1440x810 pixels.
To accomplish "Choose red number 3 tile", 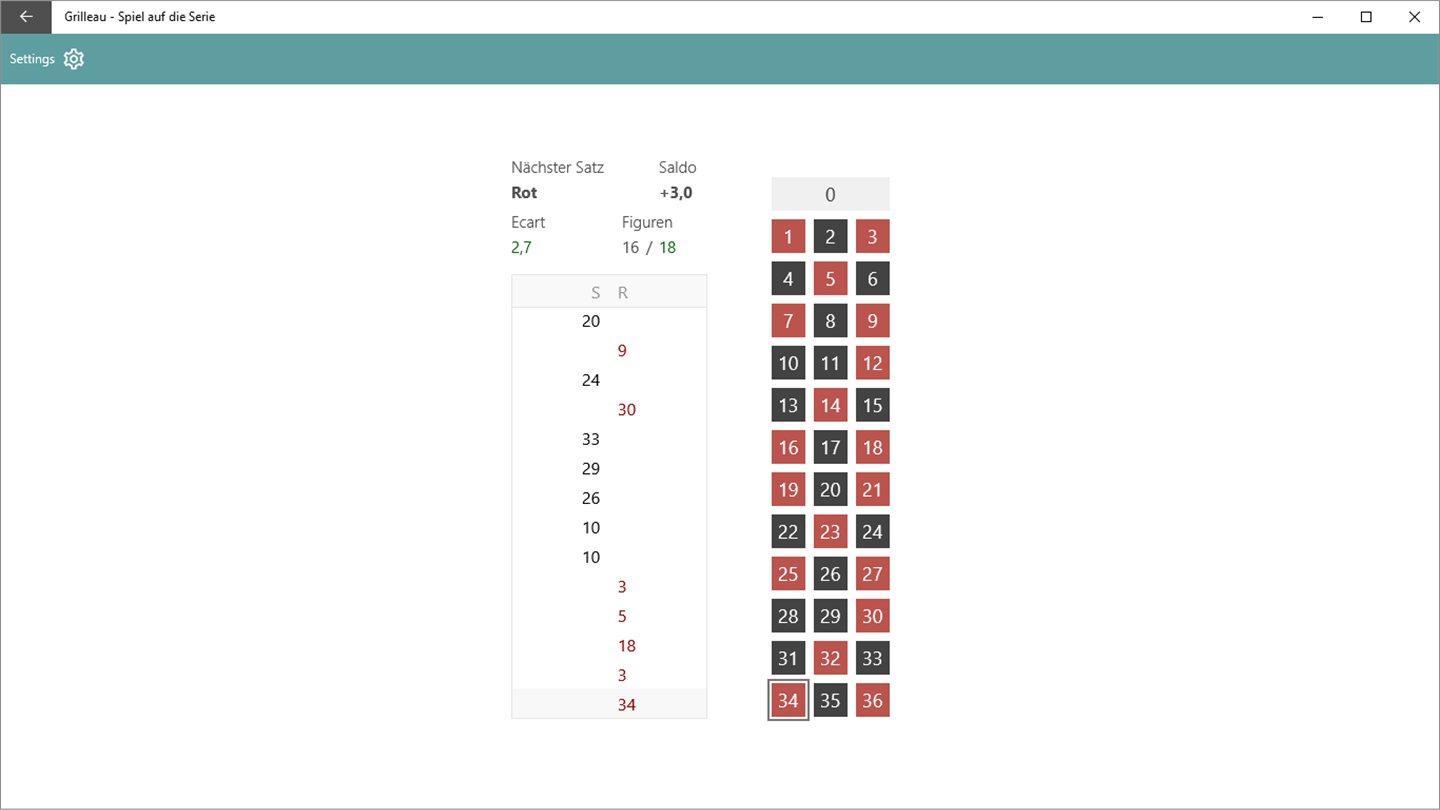I will [x=872, y=236].
